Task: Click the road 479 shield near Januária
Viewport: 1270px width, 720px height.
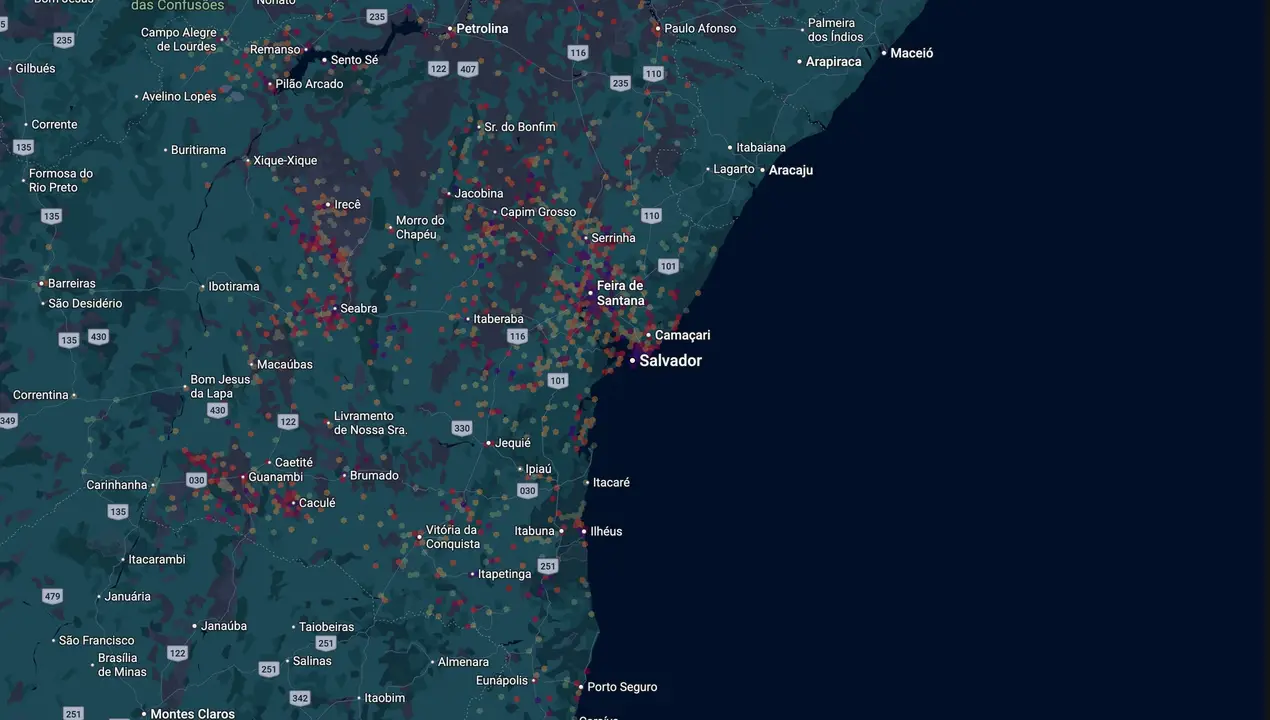Action: point(53,596)
